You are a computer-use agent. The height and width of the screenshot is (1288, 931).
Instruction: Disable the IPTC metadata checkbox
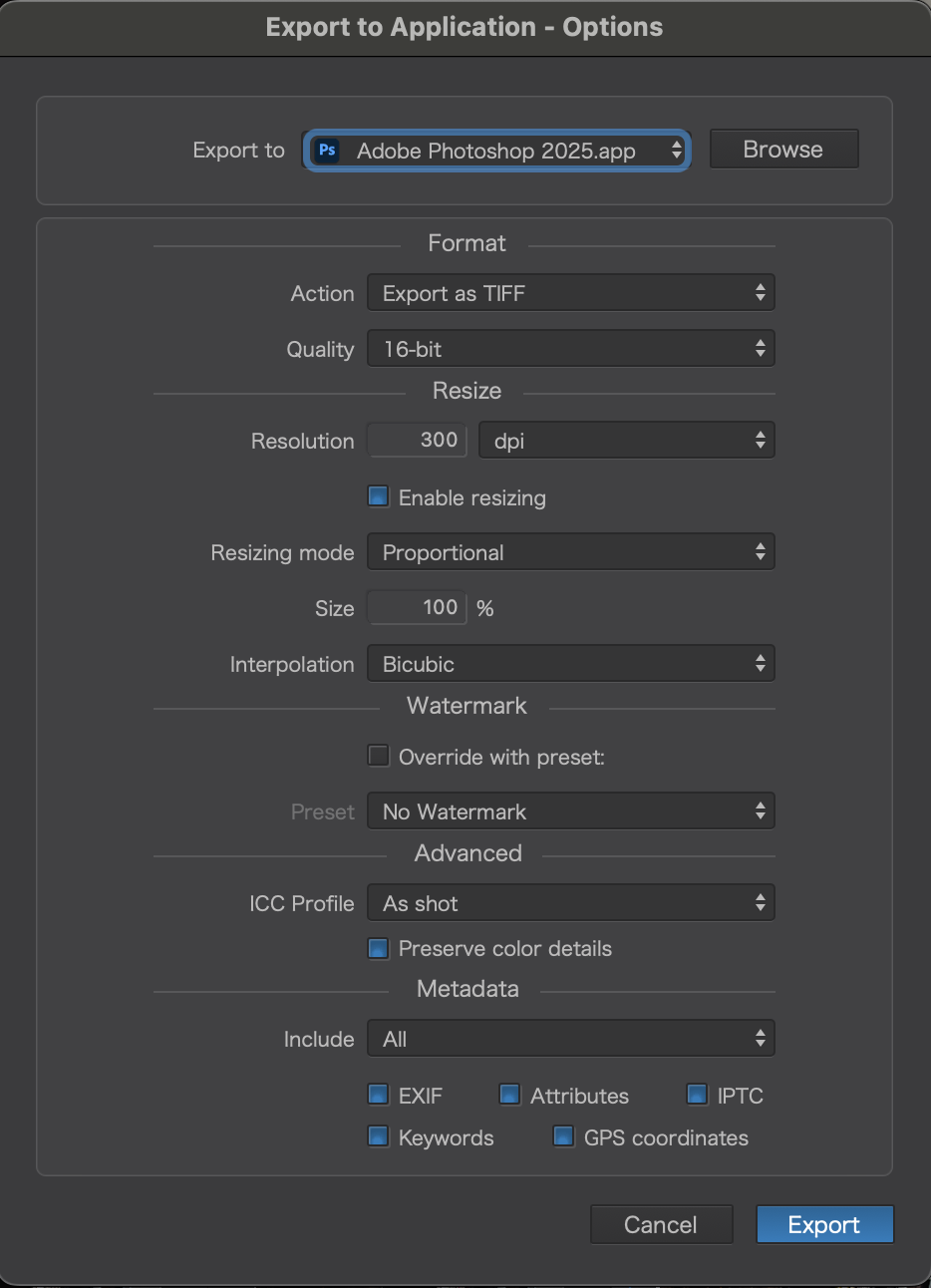click(x=696, y=1094)
